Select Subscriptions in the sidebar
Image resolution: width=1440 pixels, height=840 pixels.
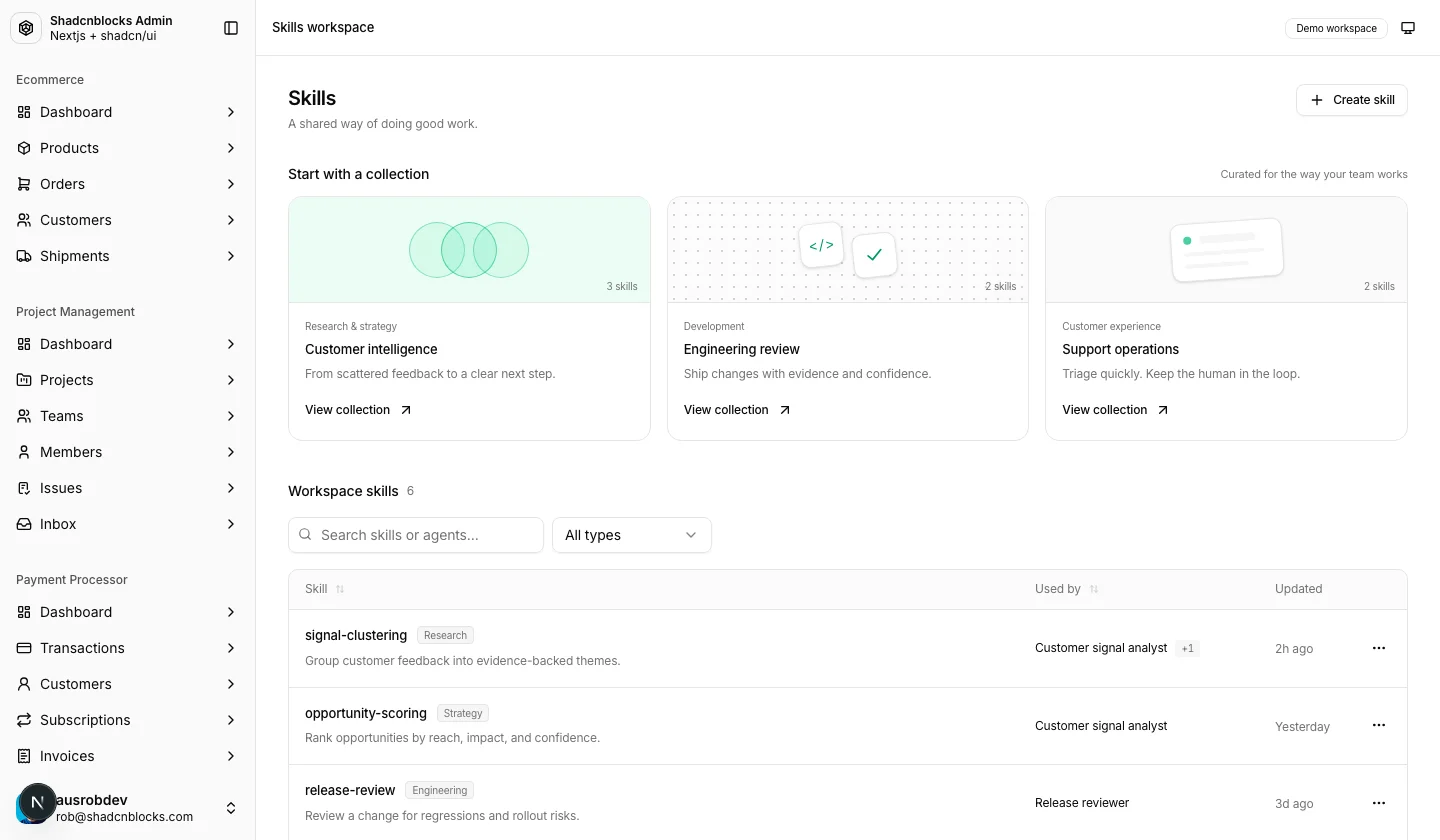click(x=127, y=720)
